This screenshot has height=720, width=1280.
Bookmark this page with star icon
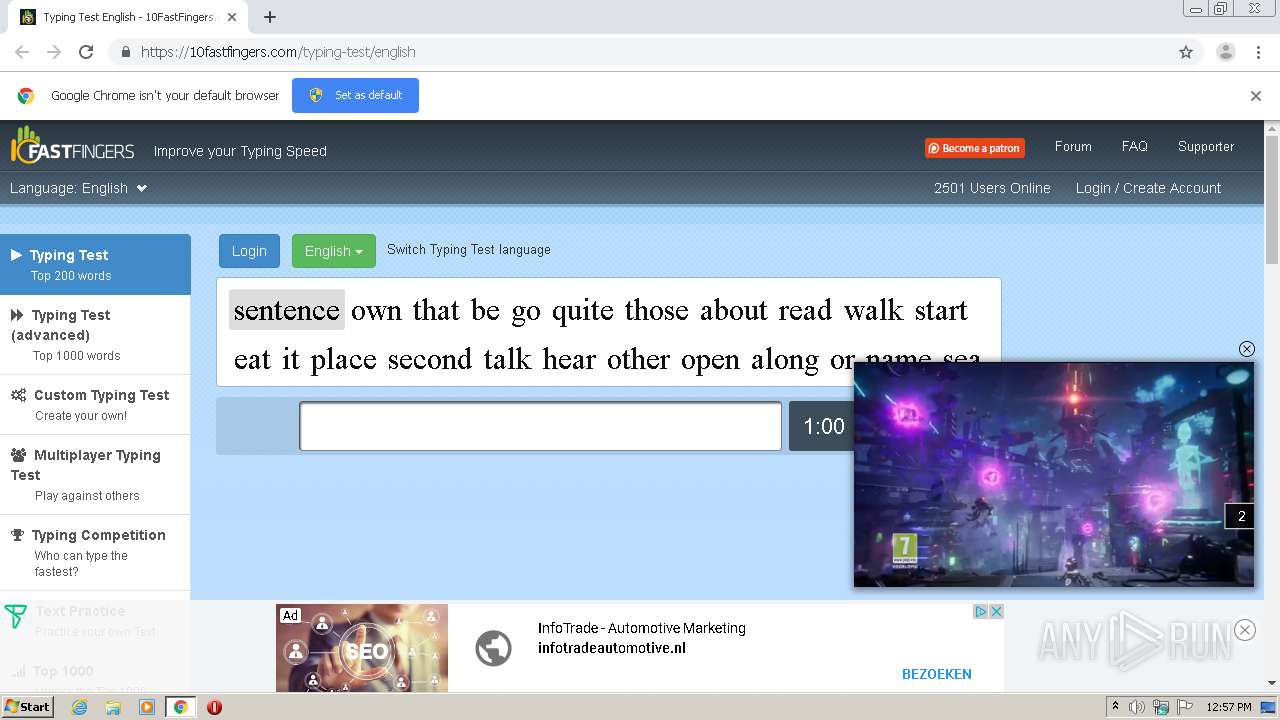coord(1186,52)
